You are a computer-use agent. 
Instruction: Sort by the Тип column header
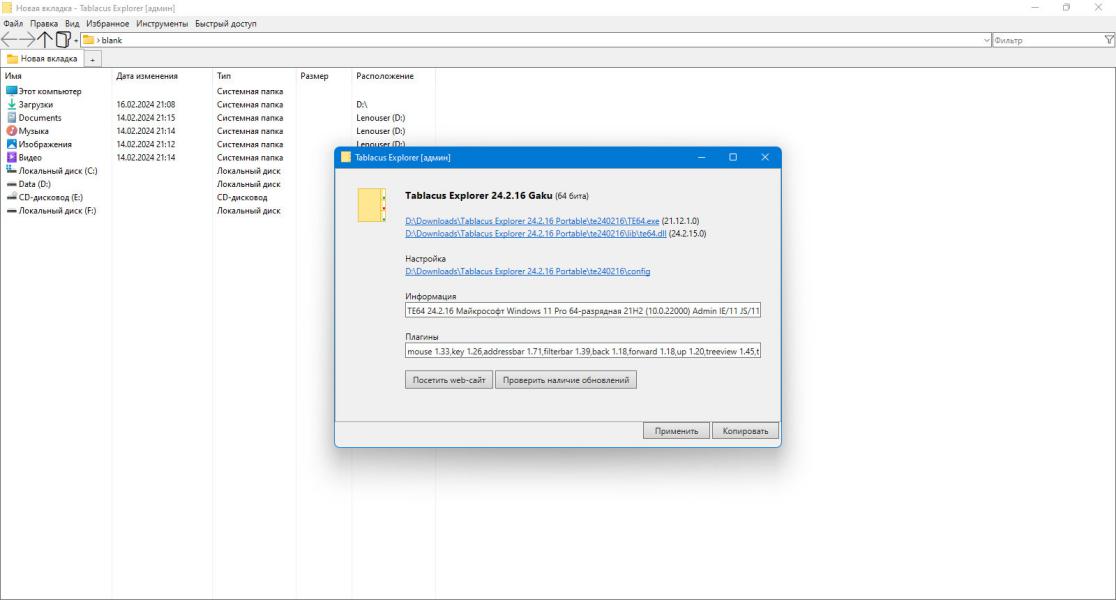click(223, 76)
